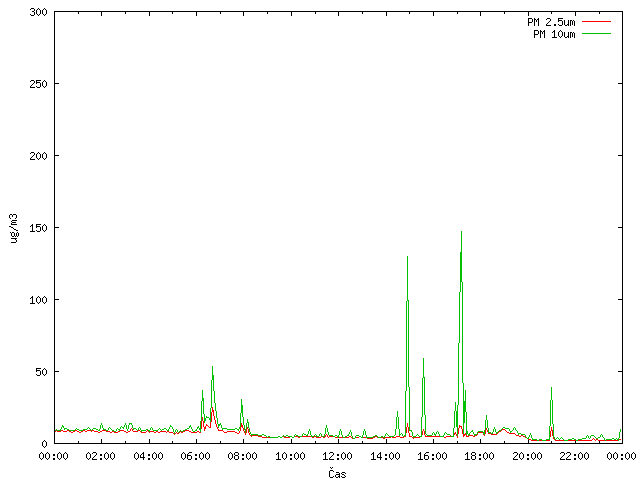
Task: Click the 250 y-axis value
Action: tap(38, 84)
